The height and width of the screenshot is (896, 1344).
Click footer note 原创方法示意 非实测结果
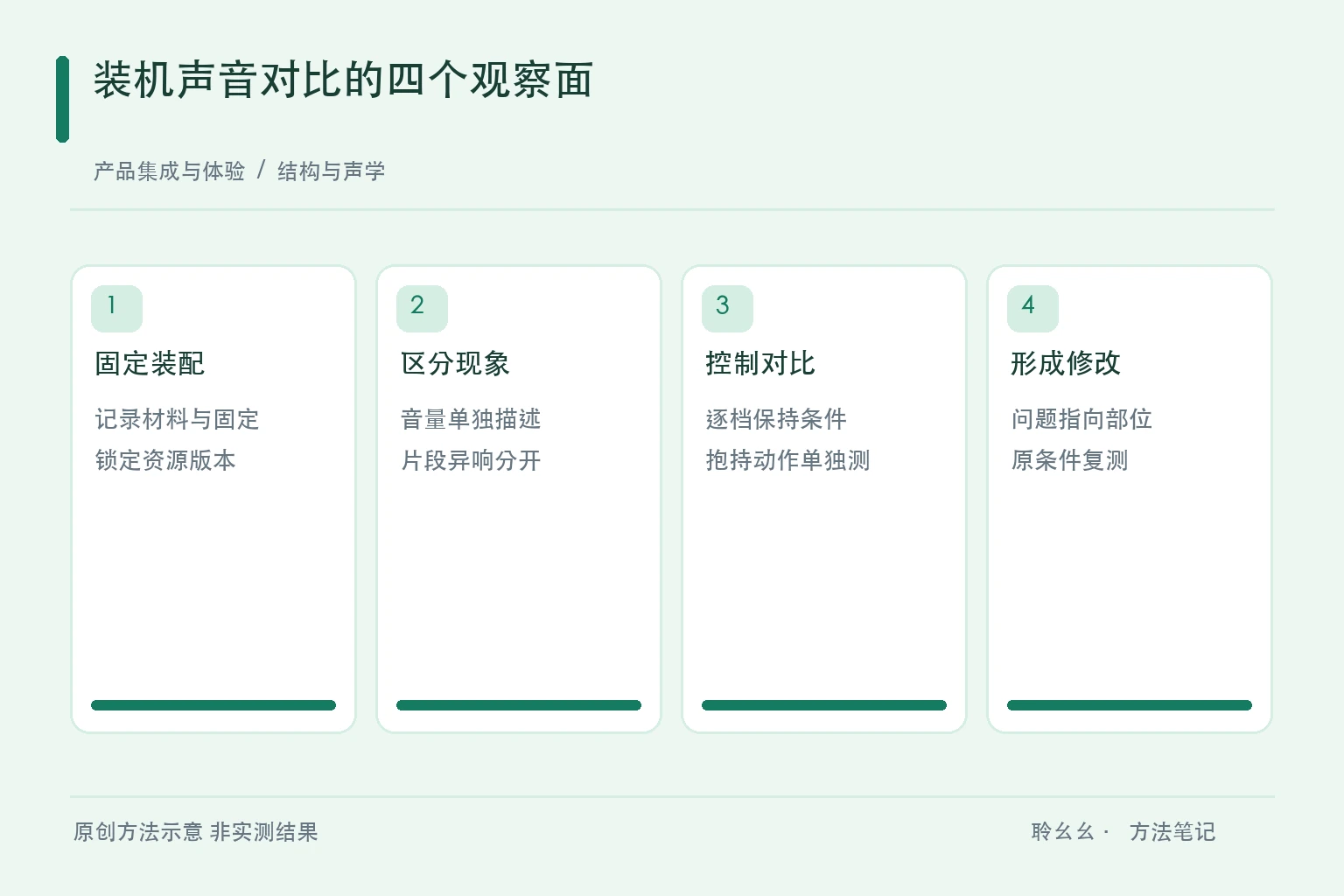coord(196,831)
